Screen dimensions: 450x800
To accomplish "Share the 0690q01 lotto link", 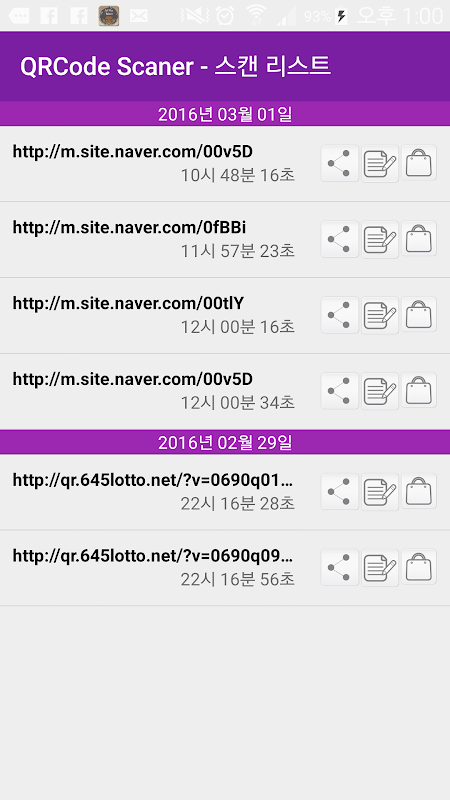I will [x=340, y=491].
